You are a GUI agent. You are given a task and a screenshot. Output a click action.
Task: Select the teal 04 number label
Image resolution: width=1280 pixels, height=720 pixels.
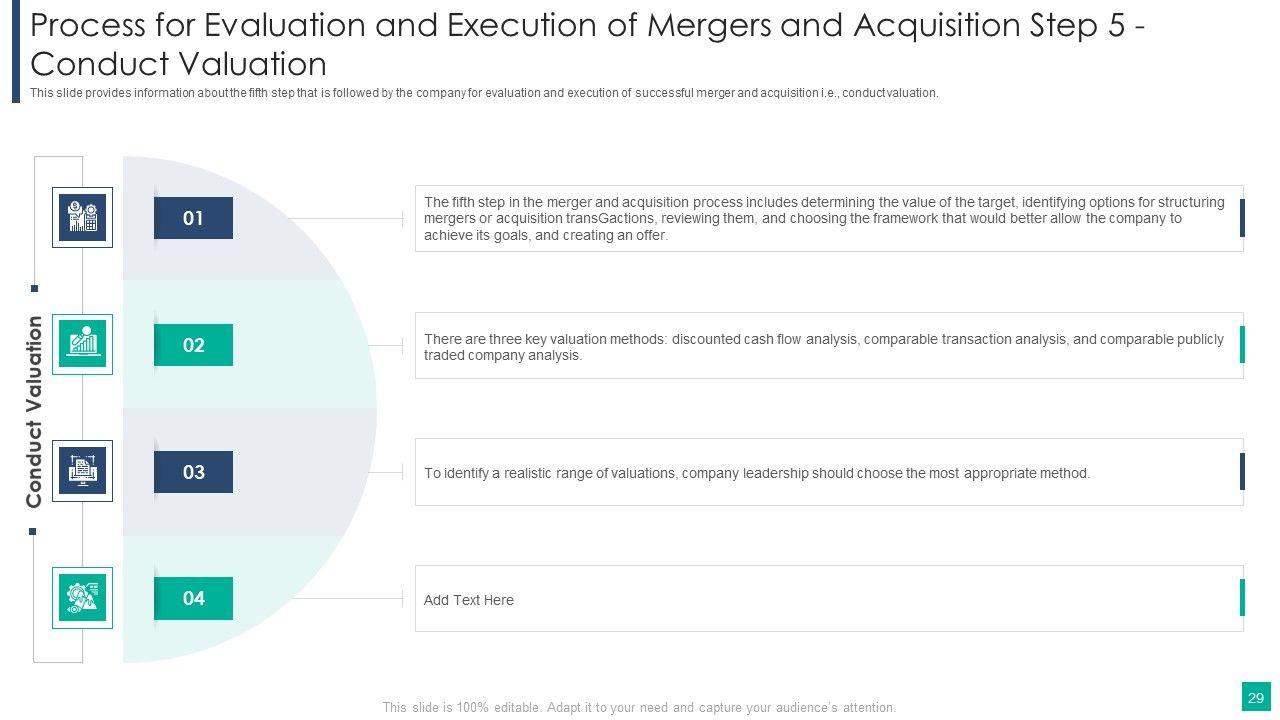point(193,598)
